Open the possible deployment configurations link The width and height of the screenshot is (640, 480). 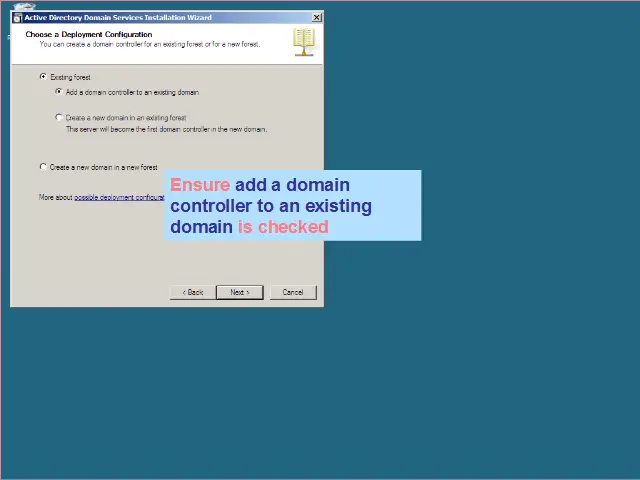pos(119,197)
